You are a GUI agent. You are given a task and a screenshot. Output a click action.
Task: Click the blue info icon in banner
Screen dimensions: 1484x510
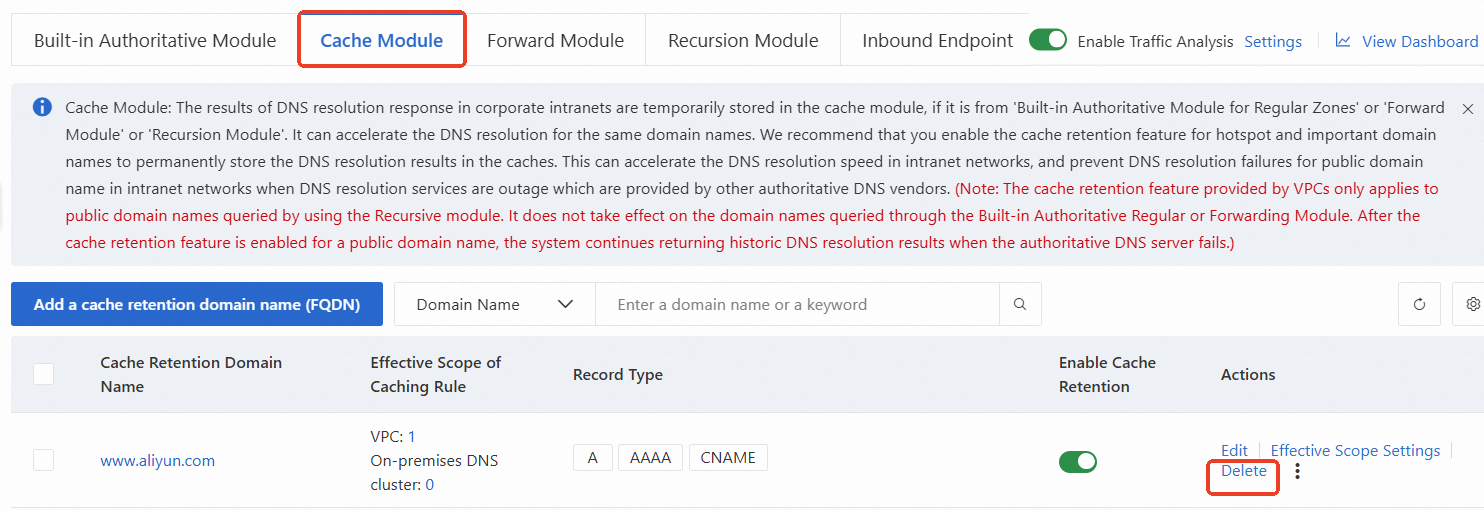(x=42, y=107)
